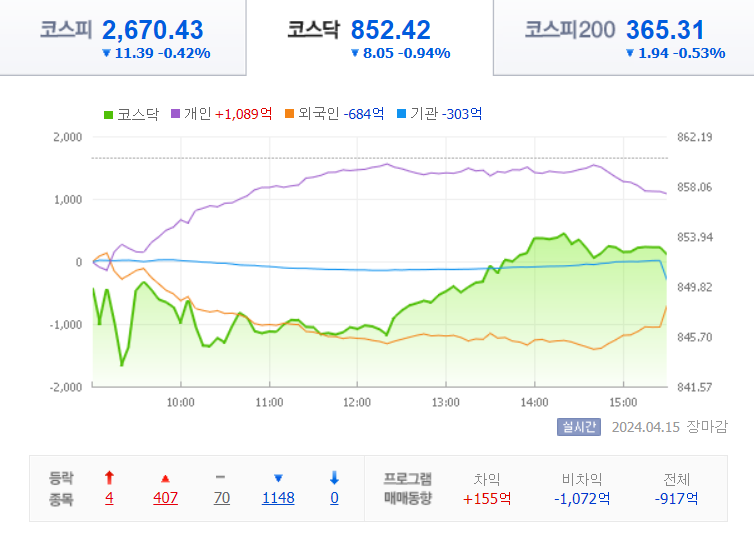Click the 862.19 right axis label
This screenshot has height=550, width=754.
pyautogui.click(x=694, y=137)
